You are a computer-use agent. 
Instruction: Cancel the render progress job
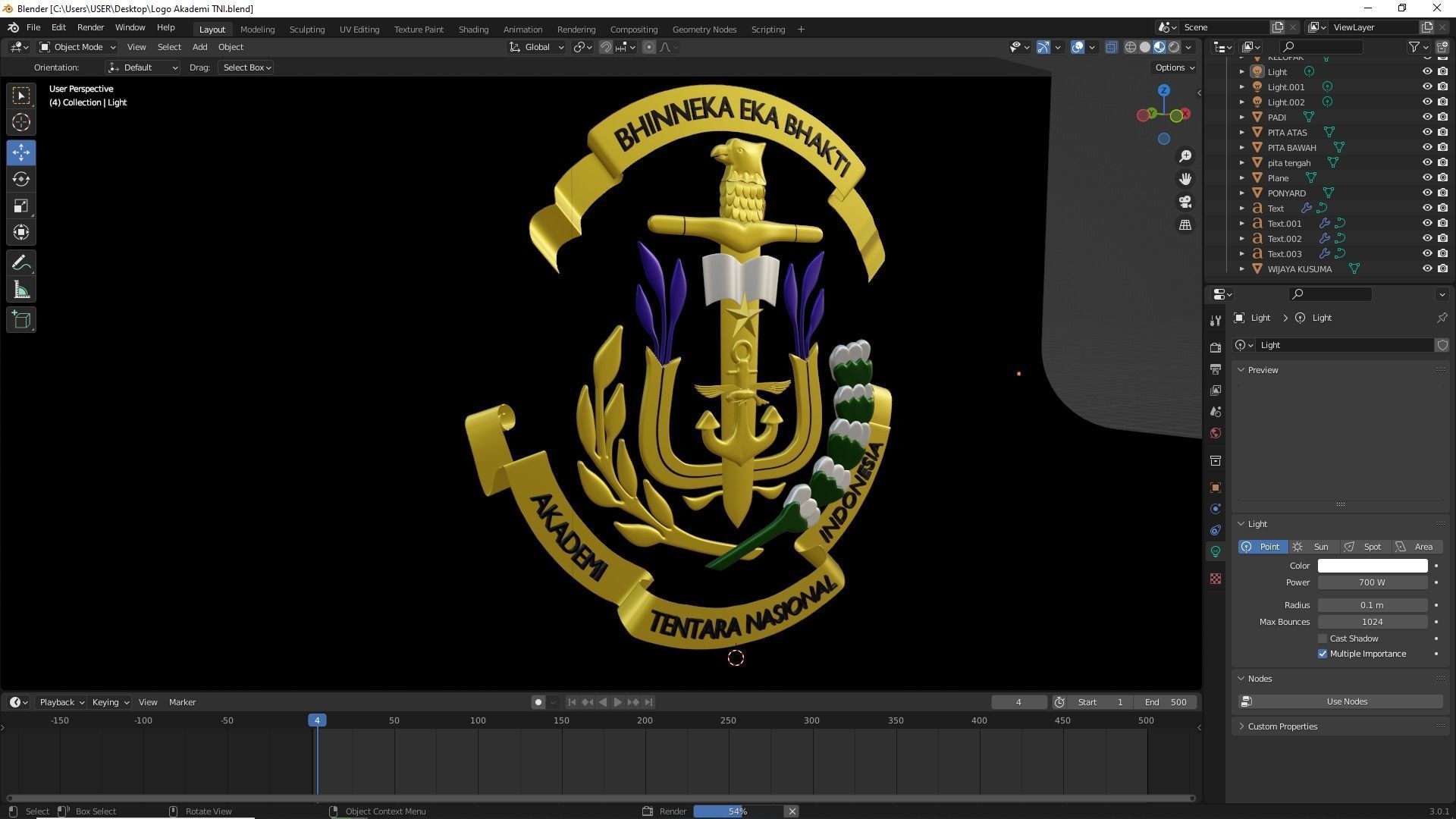pos(792,811)
